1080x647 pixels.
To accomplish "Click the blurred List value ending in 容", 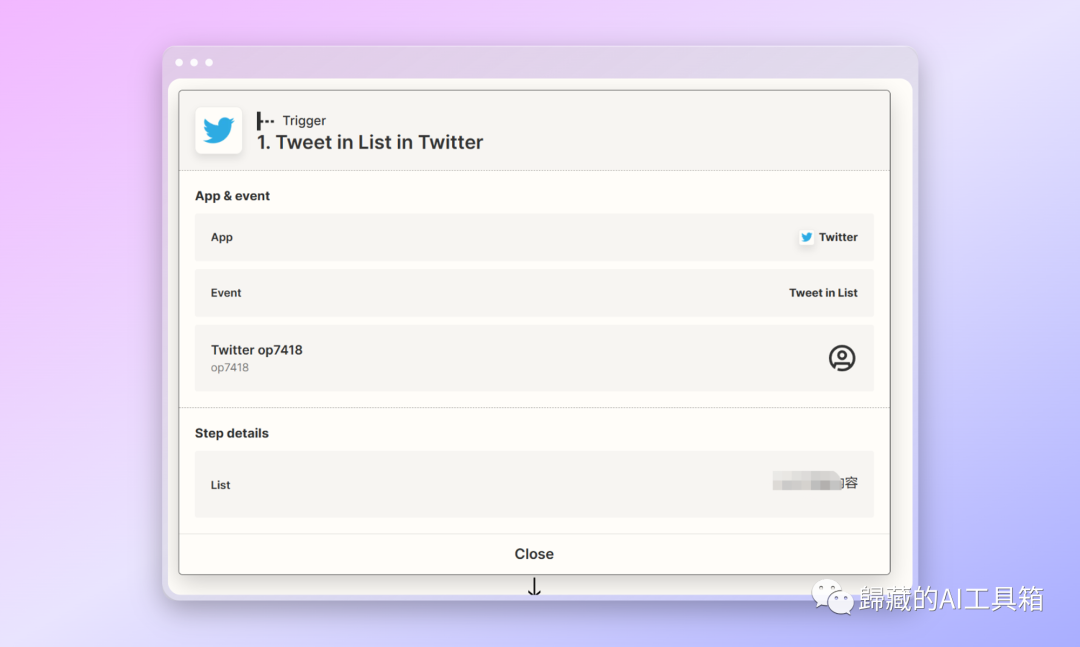I will (x=815, y=482).
